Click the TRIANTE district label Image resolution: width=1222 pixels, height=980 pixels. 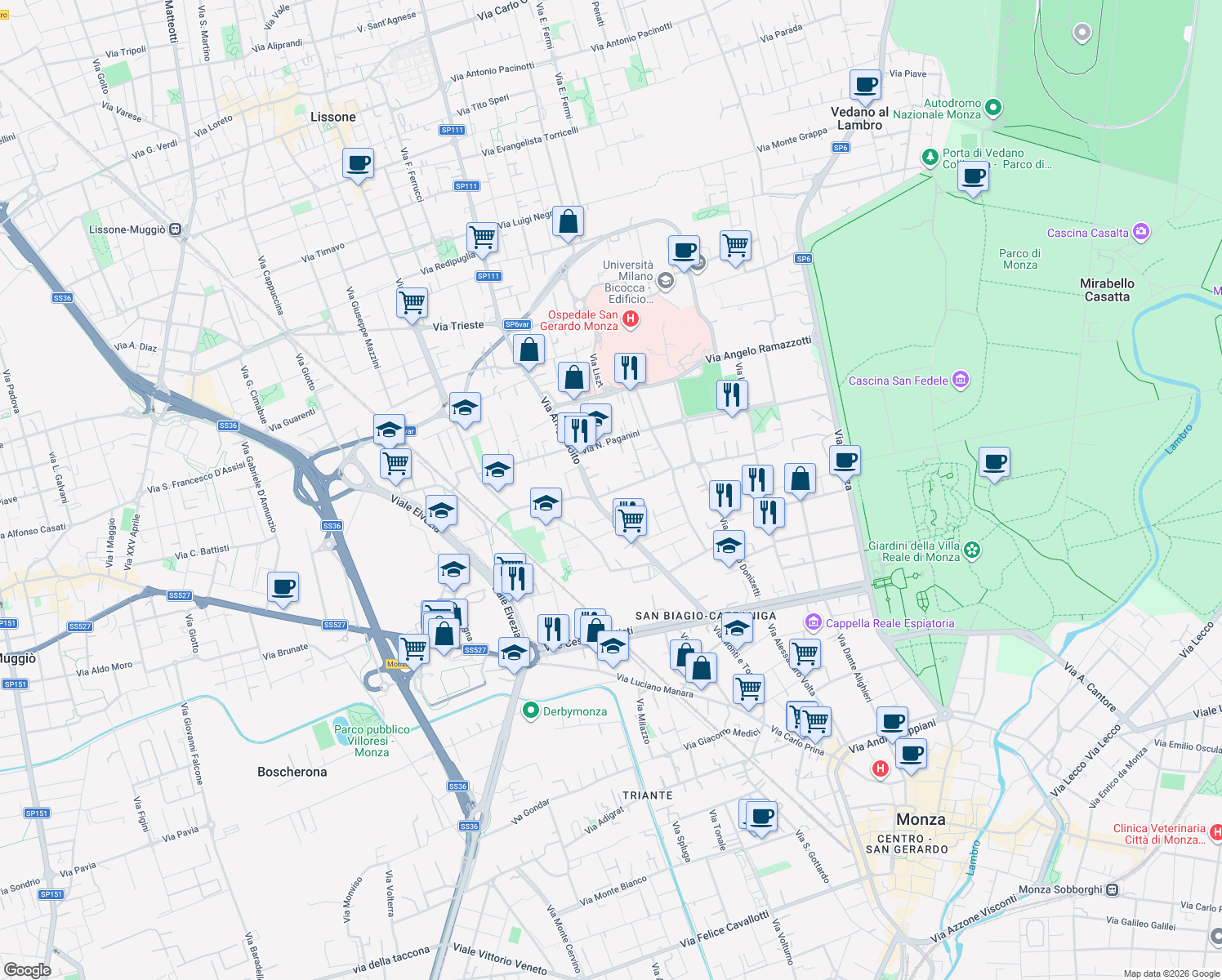click(x=648, y=795)
